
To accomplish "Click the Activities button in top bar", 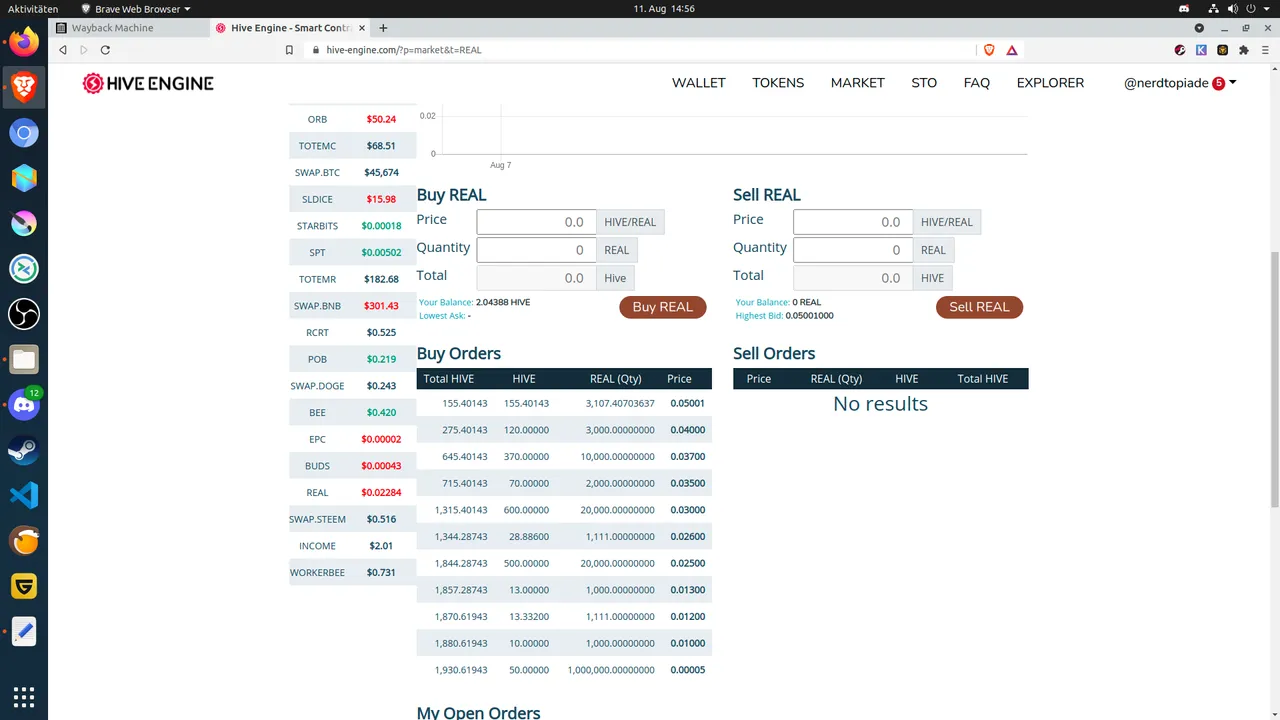I will tap(33, 9).
